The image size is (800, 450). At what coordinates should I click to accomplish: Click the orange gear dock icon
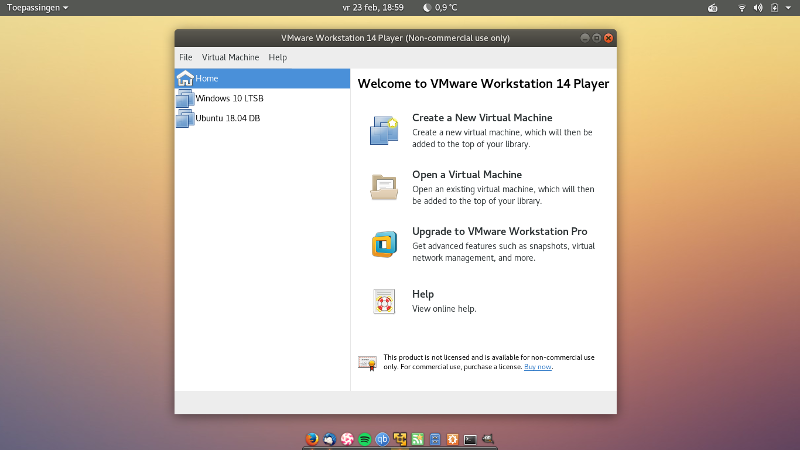point(453,439)
